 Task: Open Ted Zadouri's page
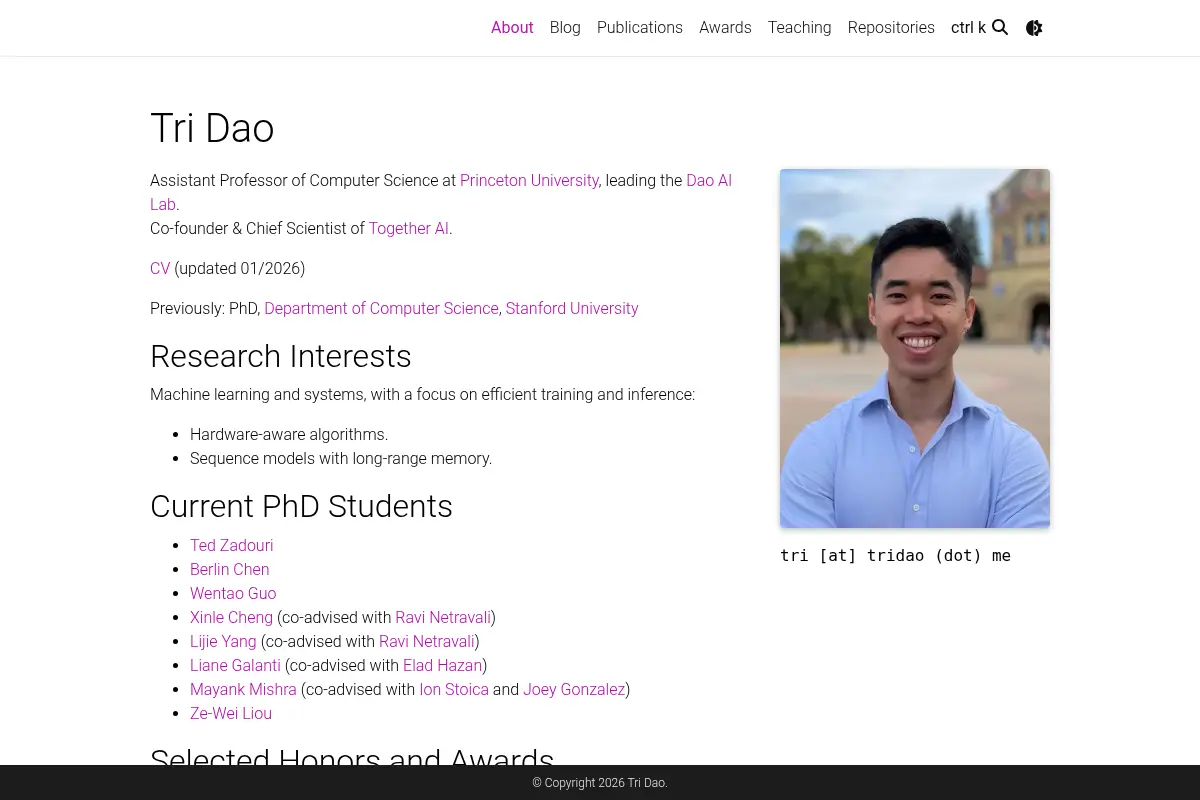coord(231,546)
